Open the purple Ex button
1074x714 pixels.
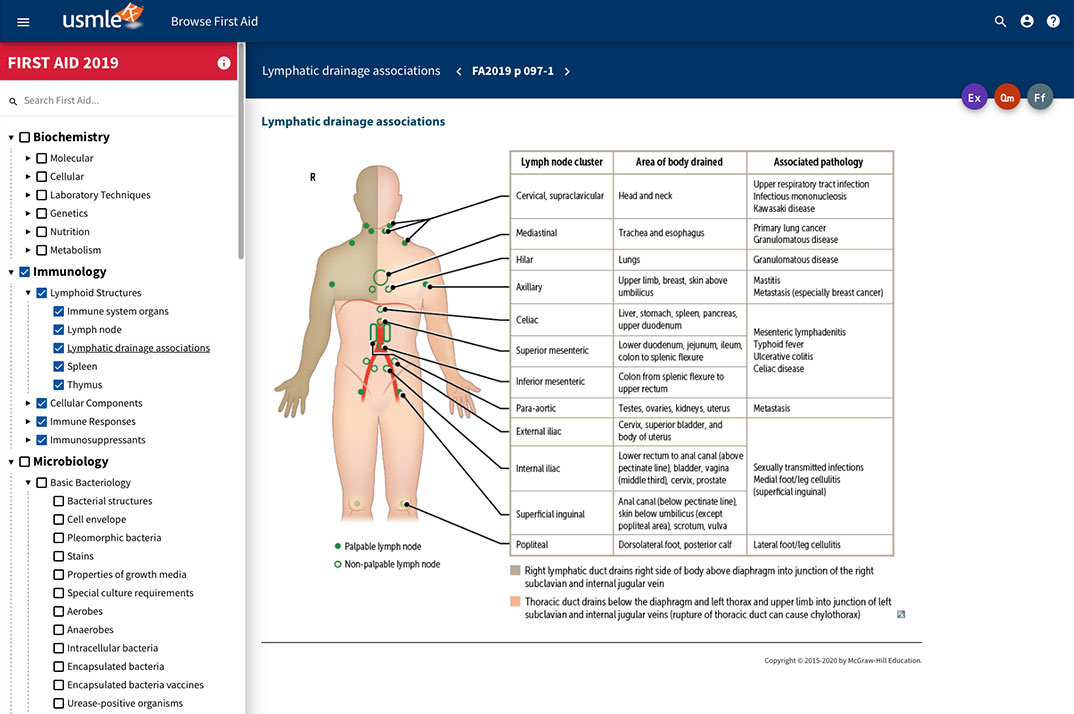click(x=974, y=97)
